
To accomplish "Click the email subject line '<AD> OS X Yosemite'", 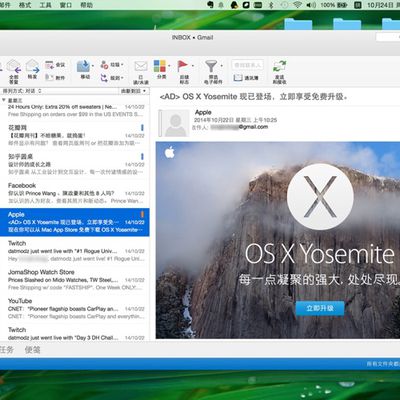I will [254, 97].
